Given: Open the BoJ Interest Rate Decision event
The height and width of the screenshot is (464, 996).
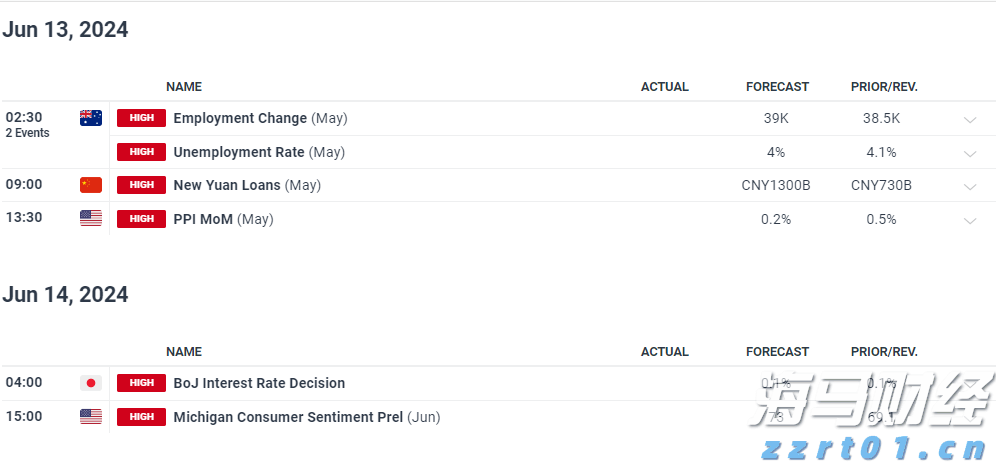Looking at the screenshot, I should click(x=259, y=383).
